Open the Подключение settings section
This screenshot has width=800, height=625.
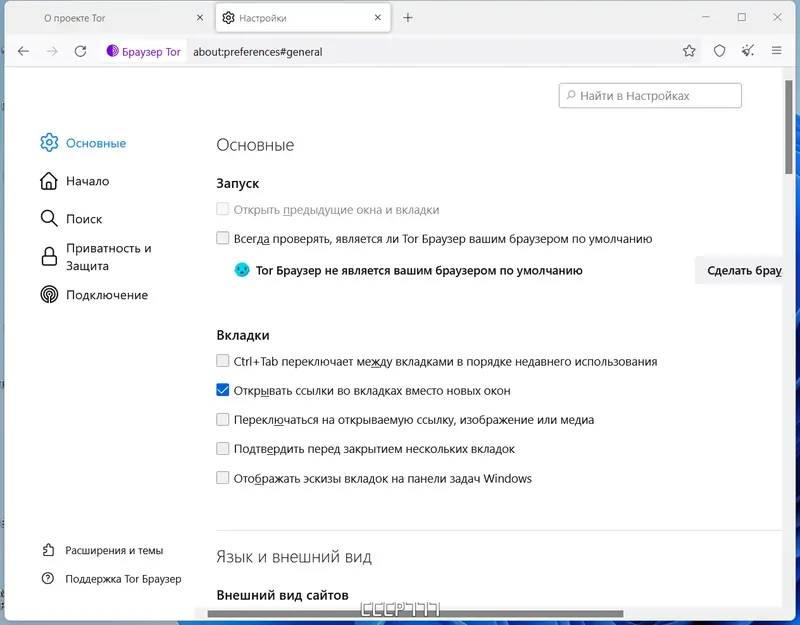click(x=107, y=295)
